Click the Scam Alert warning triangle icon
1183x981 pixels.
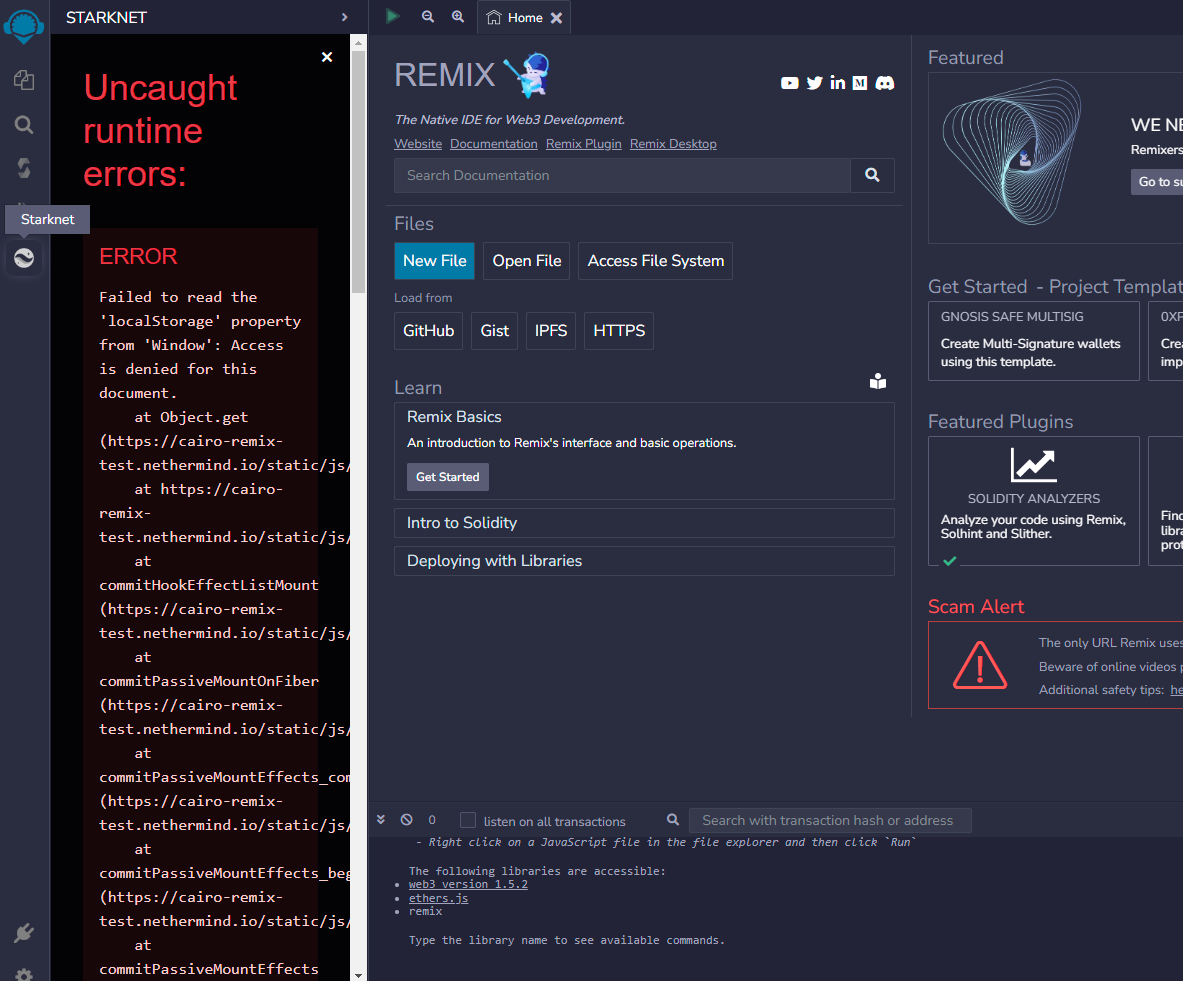tap(979, 666)
